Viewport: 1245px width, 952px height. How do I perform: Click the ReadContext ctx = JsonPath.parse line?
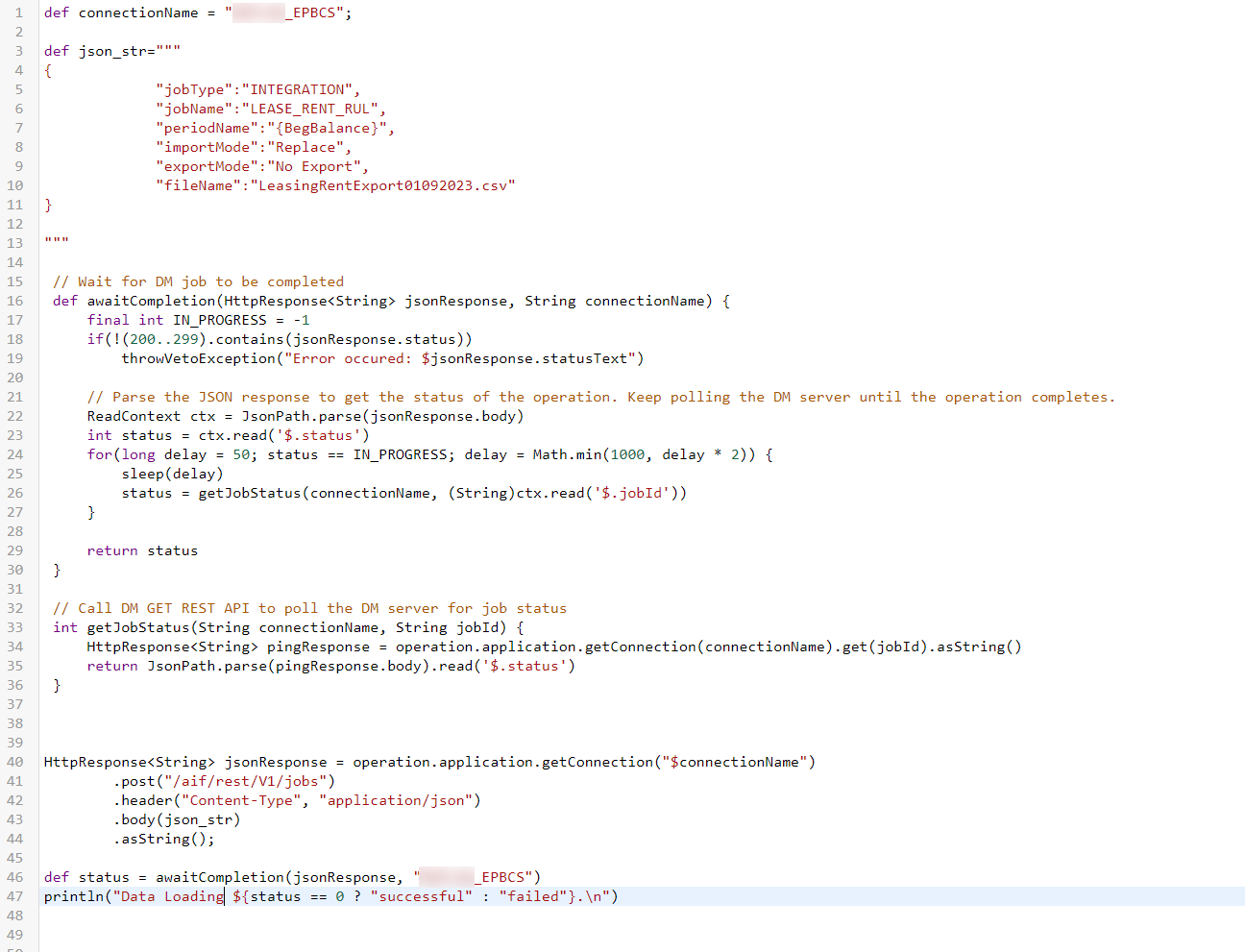(x=305, y=416)
